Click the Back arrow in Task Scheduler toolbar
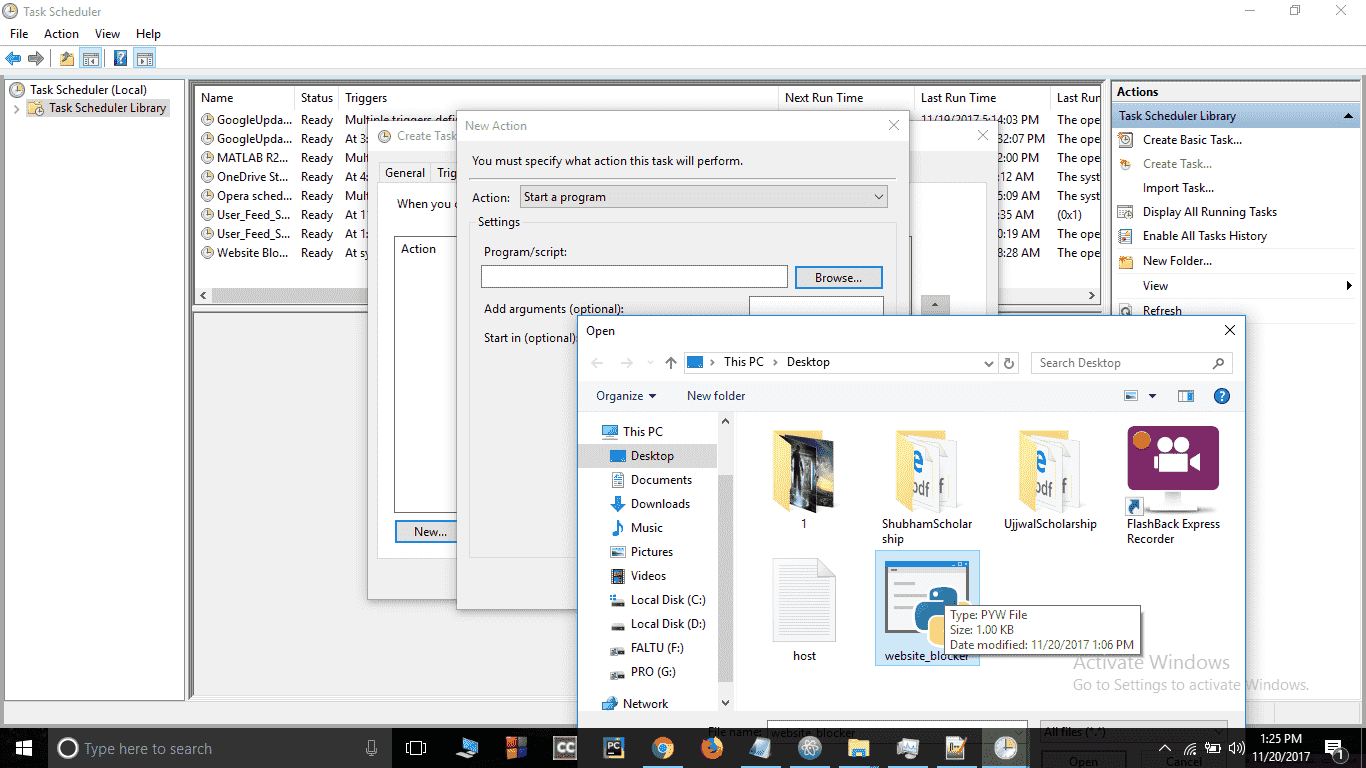This screenshot has height=768, width=1366. (x=13, y=58)
